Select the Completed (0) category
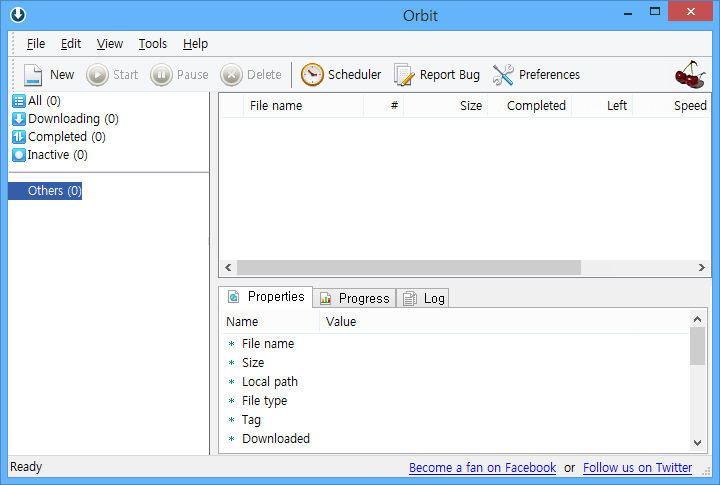 click(59, 137)
